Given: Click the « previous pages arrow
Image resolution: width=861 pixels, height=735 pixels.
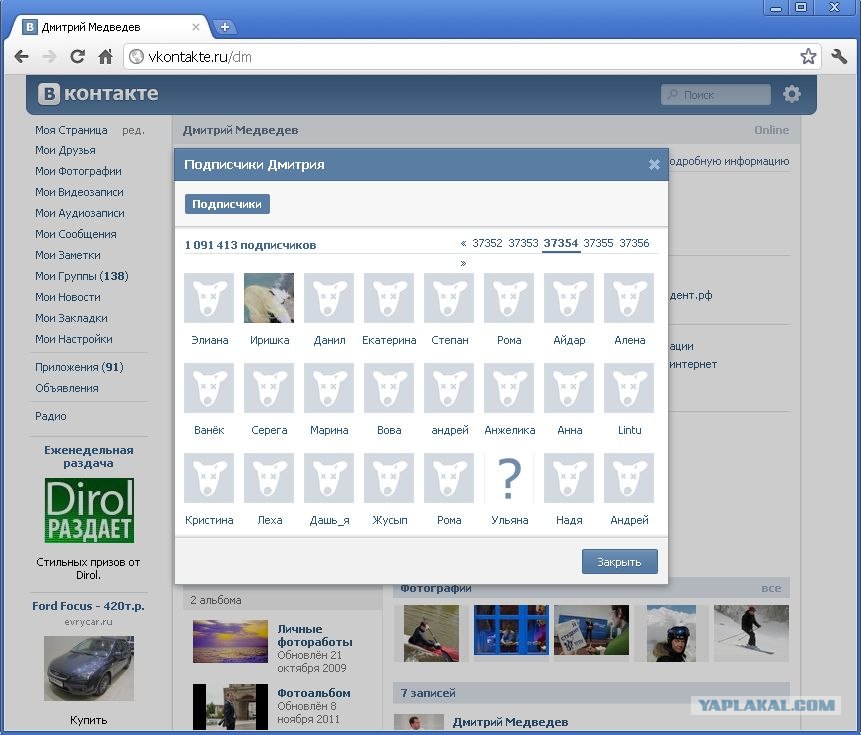Looking at the screenshot, I should (463, 243).
